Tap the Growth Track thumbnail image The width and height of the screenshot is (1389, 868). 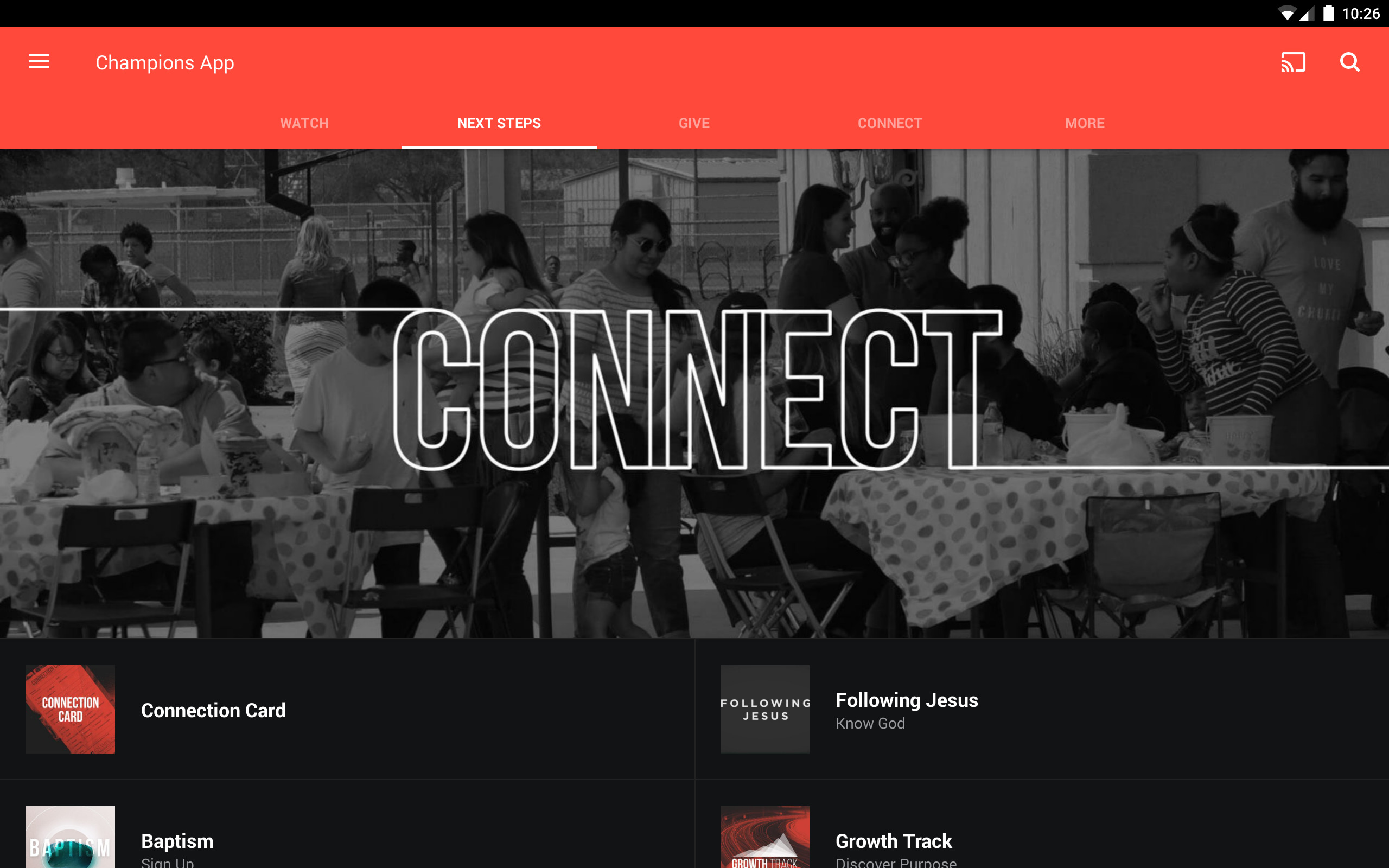[764, 837]
